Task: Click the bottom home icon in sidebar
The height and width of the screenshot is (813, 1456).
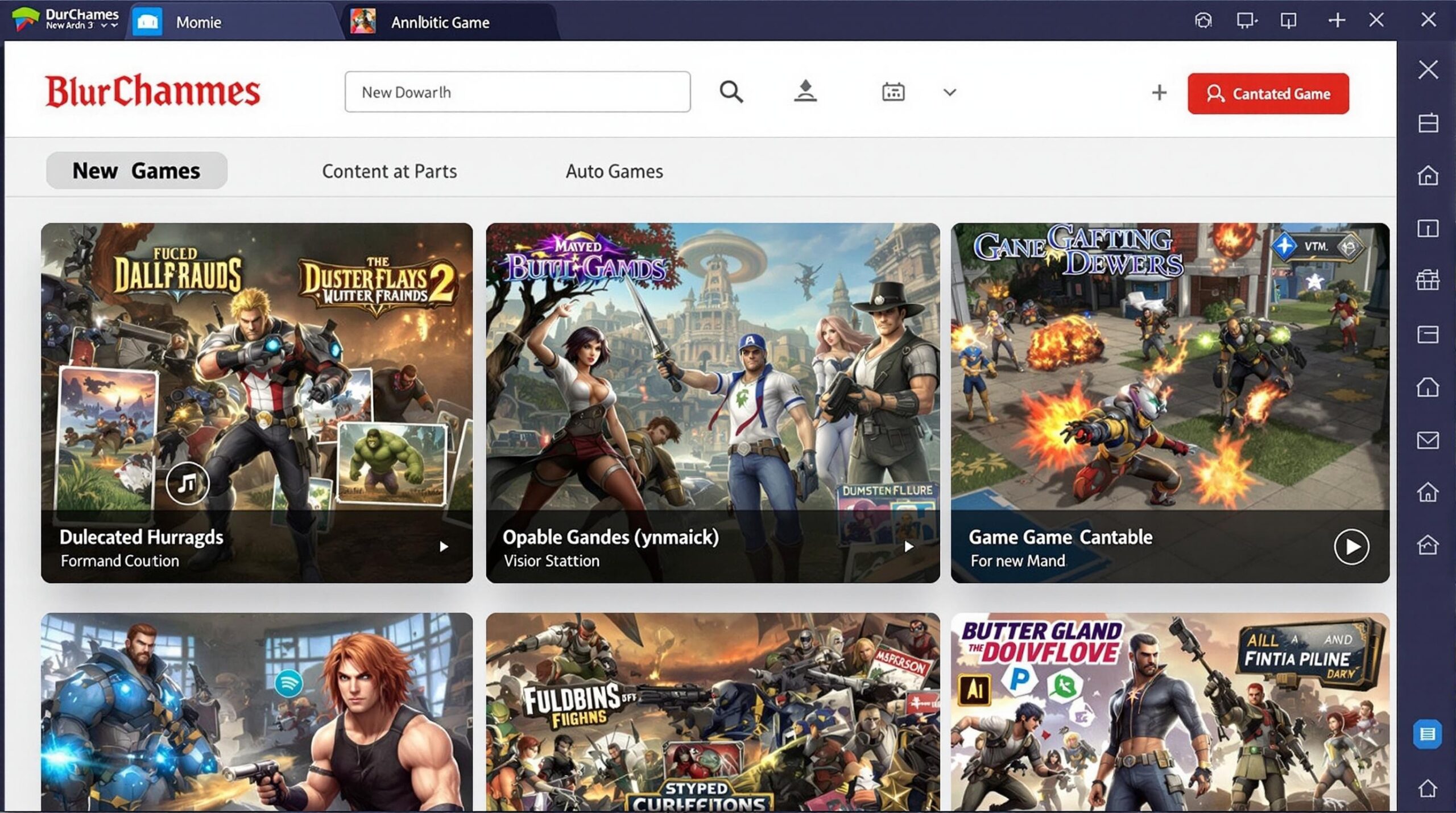Action: click(x=1428, y=788)
